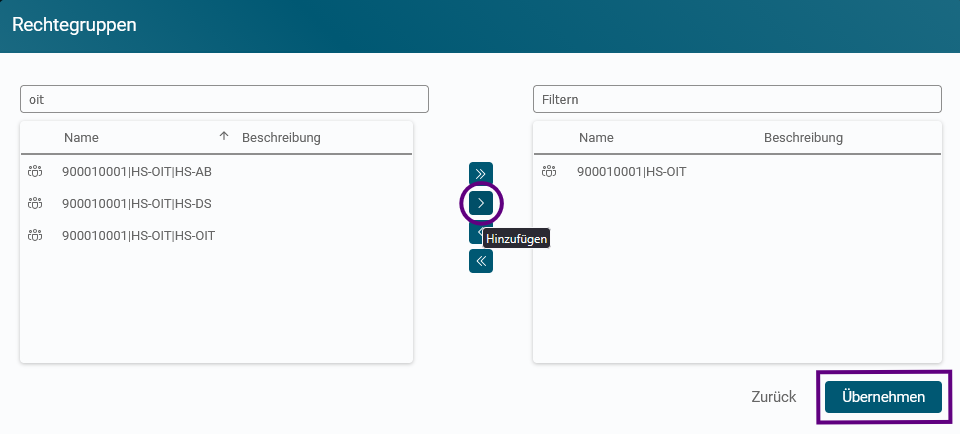Select the row 900010001|HS-OIT|HS-AB
Image resolution: width=960 pixels, height=434 pixels.
pos(216,172)
